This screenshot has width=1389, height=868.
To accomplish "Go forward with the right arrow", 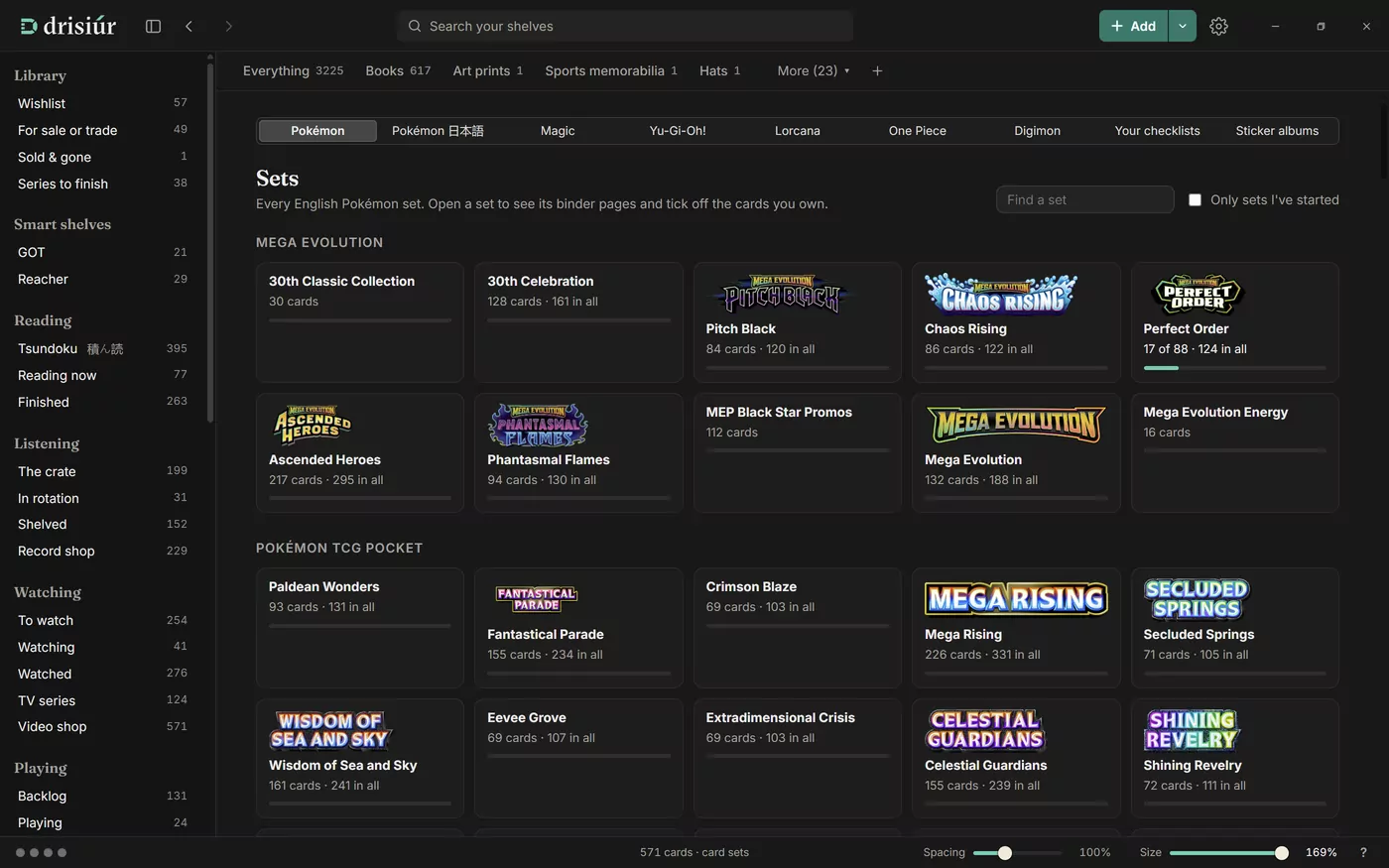I will (228, 26).
